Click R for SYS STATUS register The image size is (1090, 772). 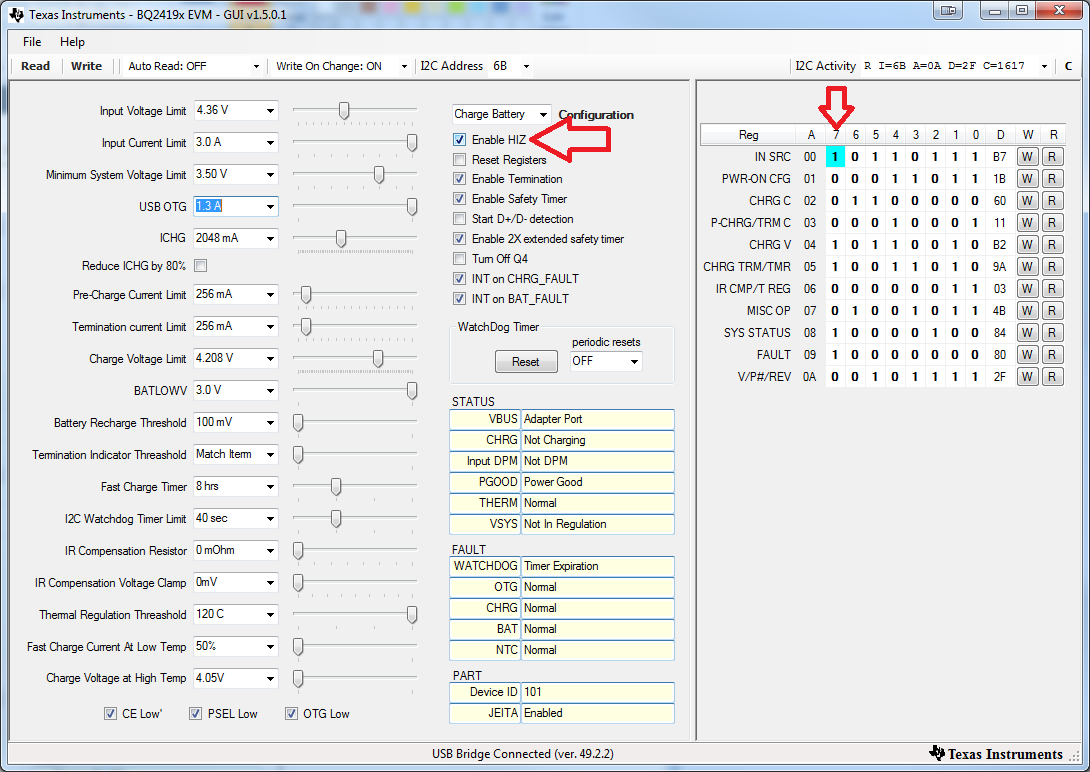(x=1052, y=333)
